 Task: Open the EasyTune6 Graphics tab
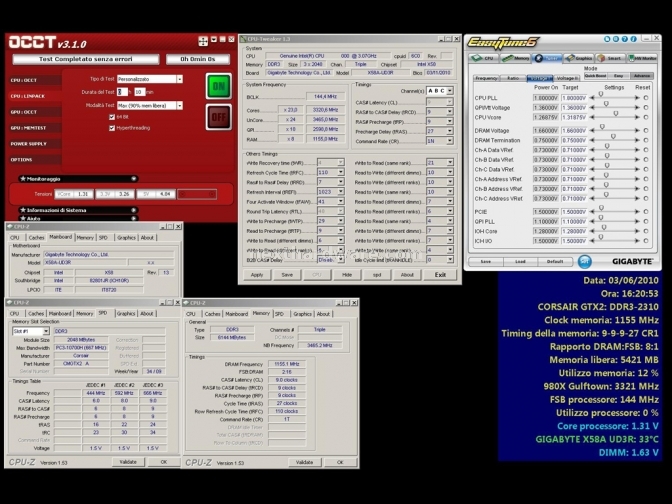[579, 58]
